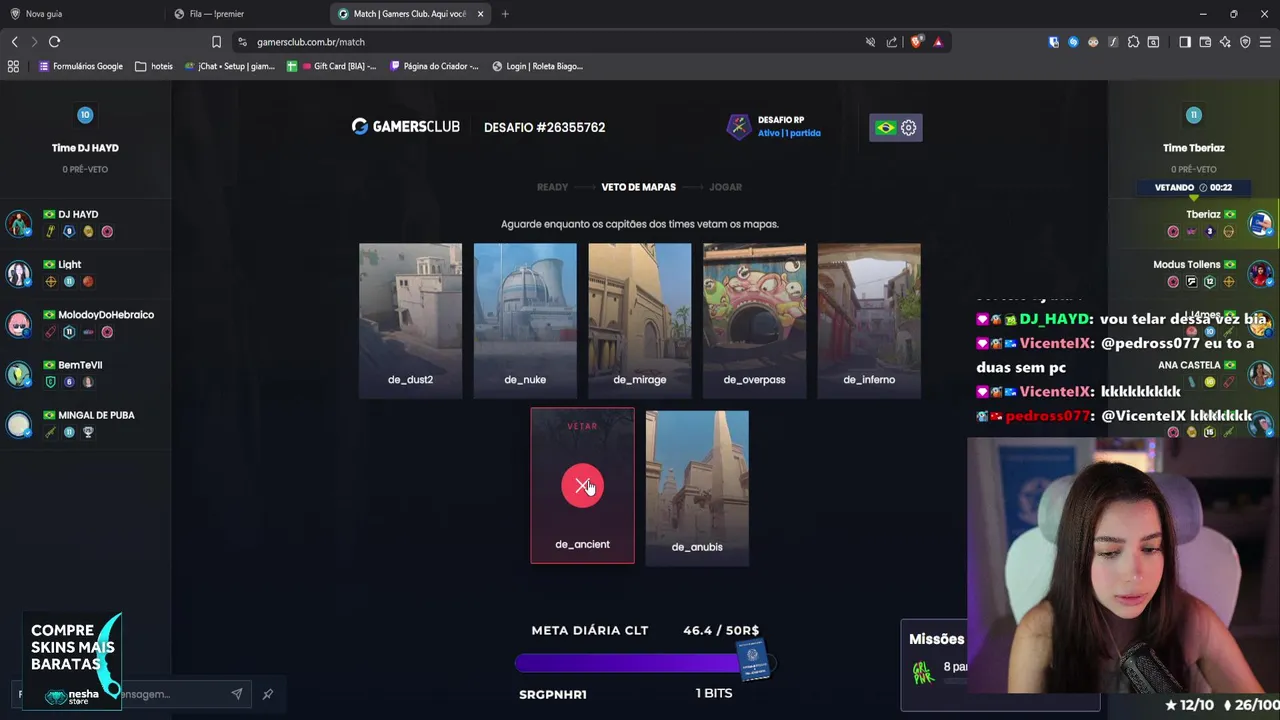The height and width of the screenshot is (720, 1280).
Task: Open match settings gear icon
Action: [908, 128]
